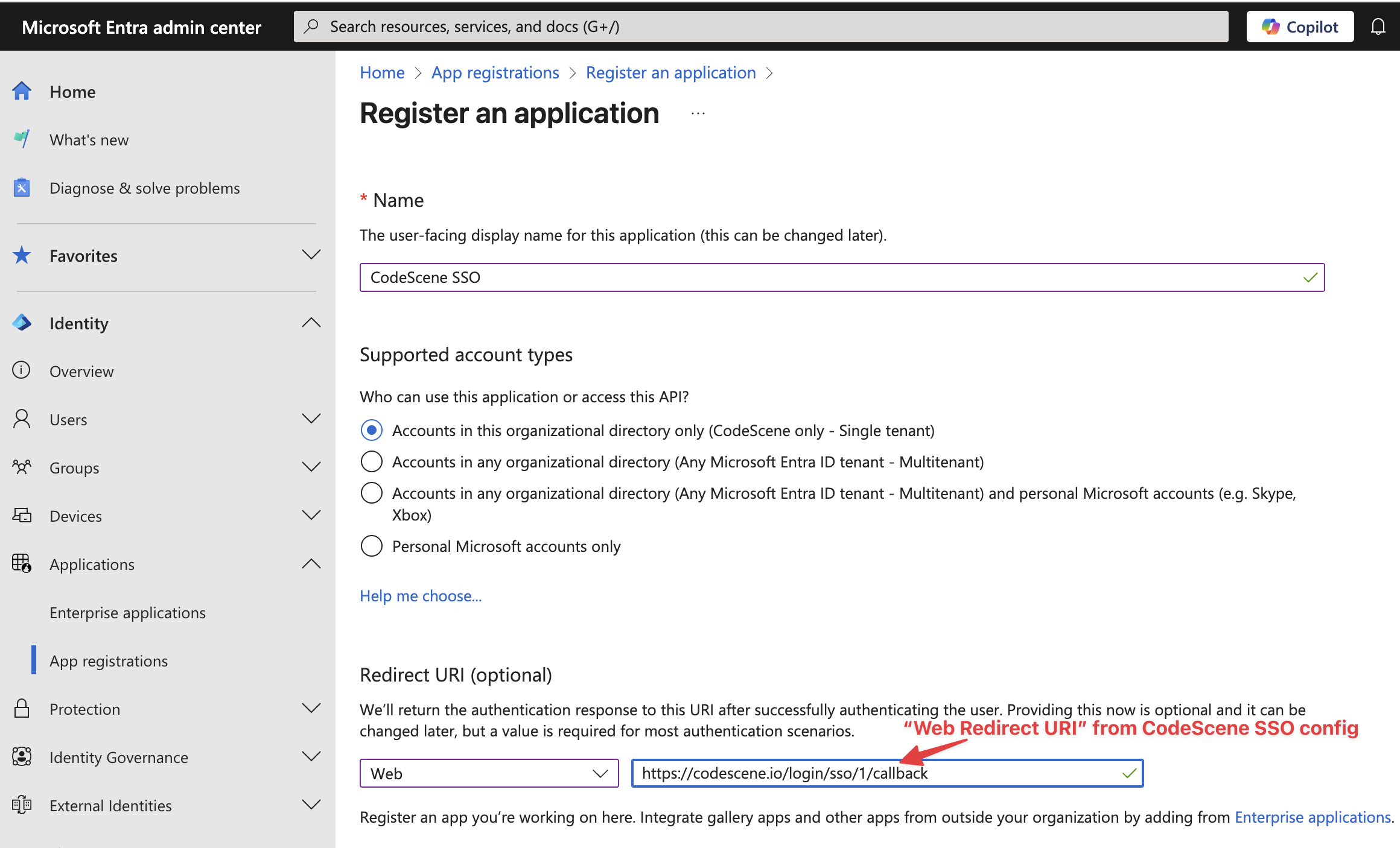Open App registrations in sidebar
The image size is (1400, 848).
click(x=109, y=660)
